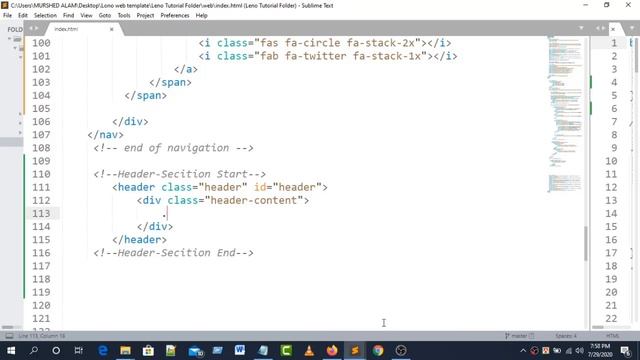Click Line 113, Column 16 status text
Viewport: 640px width, 360px height.
point(42,336)
